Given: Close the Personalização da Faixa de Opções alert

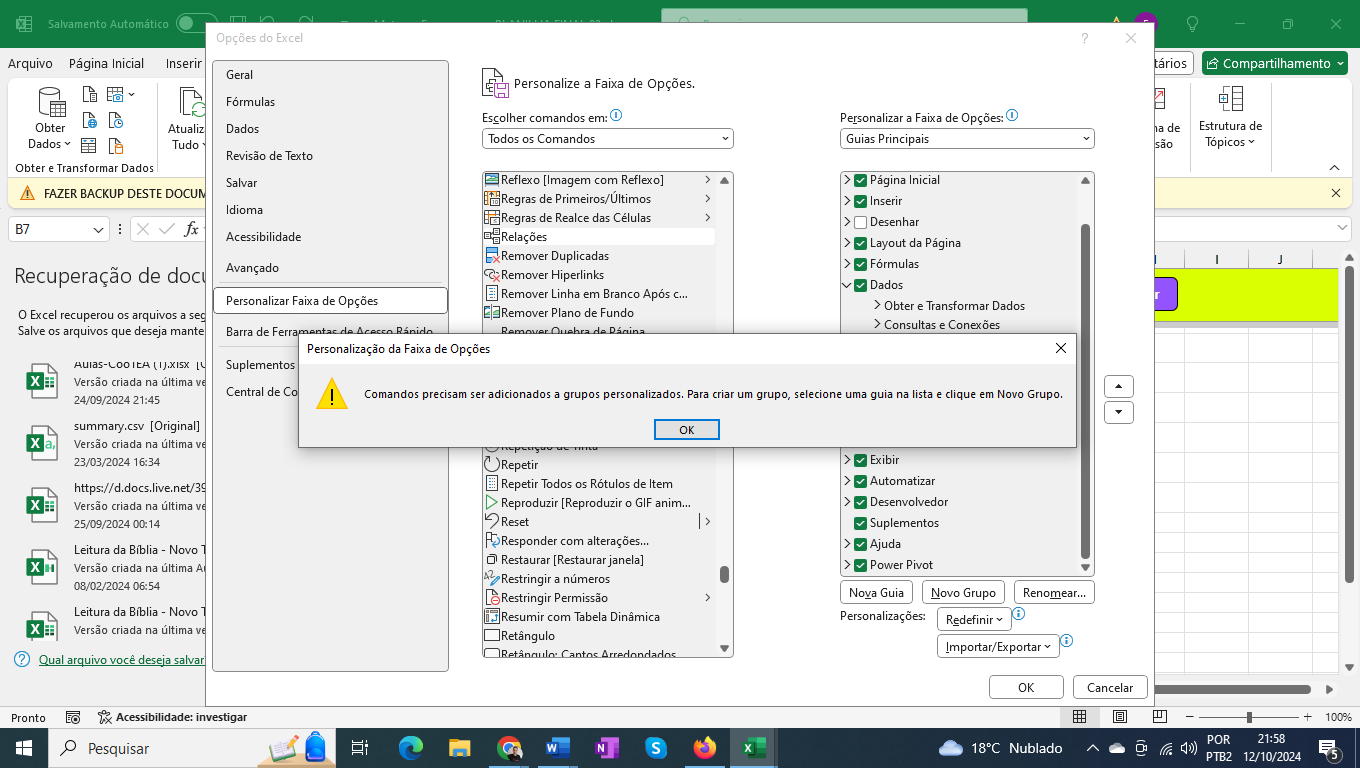Looking at the screenshot, I should tap(1061, 348).
